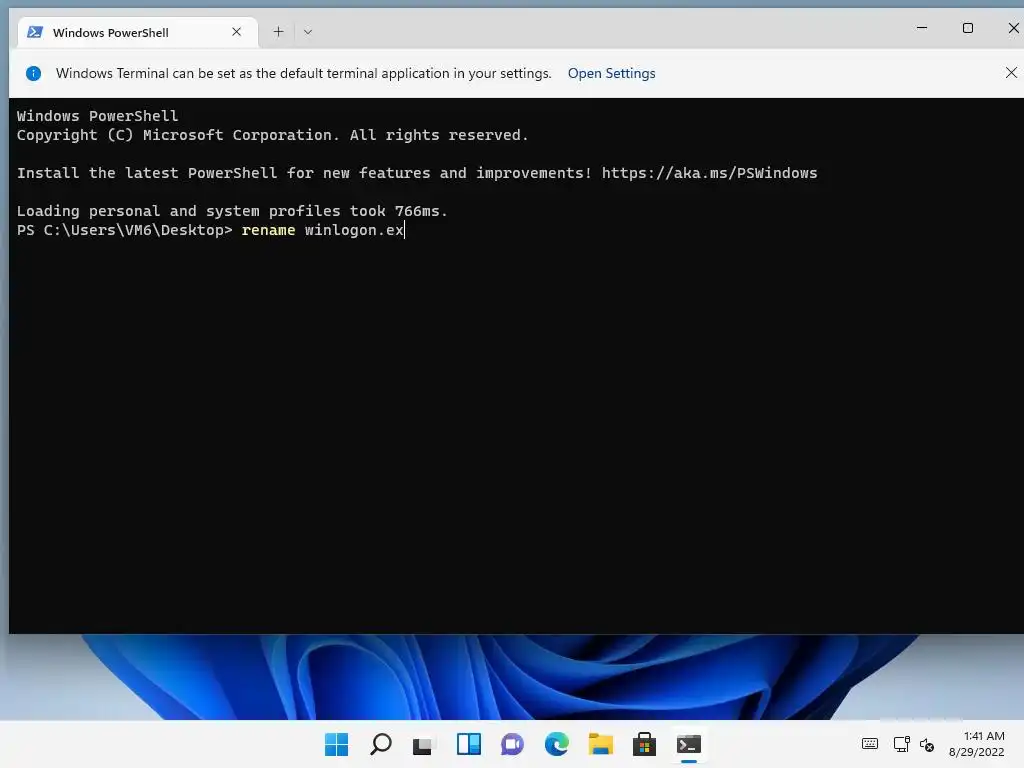
Task: Click the blue info icon in the notification bar
Action: (x=33, y=73)
